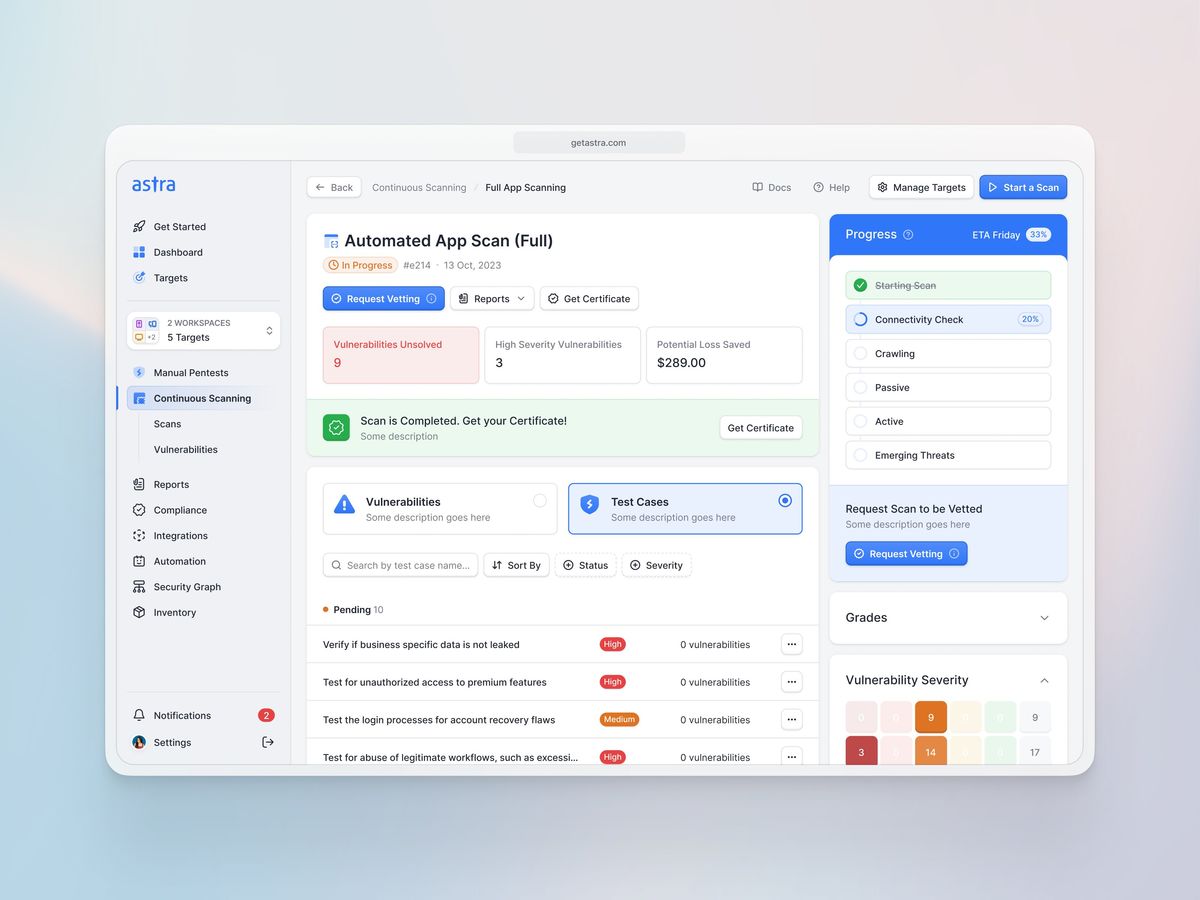Click Request Vetting under Request Scan to be Vetted
This screenshot has height=900, width=1200.
(x=906, y=554)
